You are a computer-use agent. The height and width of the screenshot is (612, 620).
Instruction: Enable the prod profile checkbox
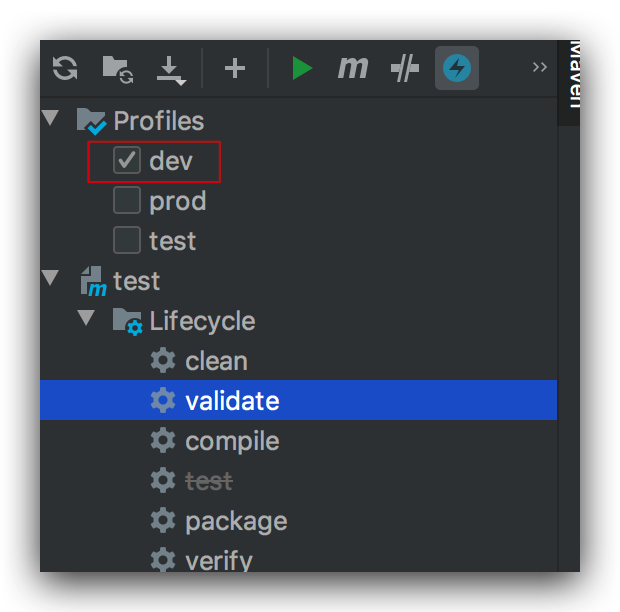pyautogui.click(x=127, y=201)
